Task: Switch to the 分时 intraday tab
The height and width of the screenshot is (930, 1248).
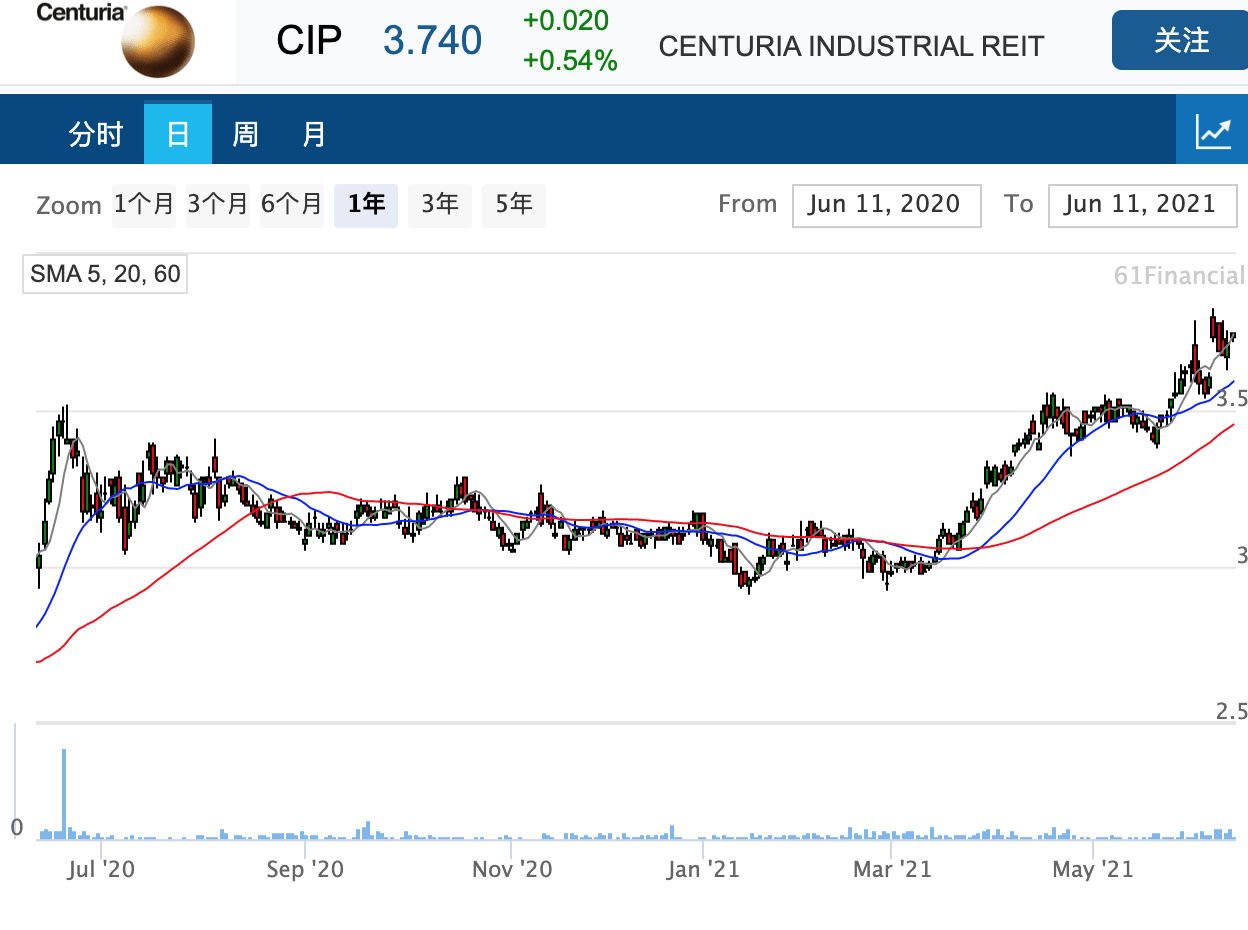Action: tap(95, 133)
